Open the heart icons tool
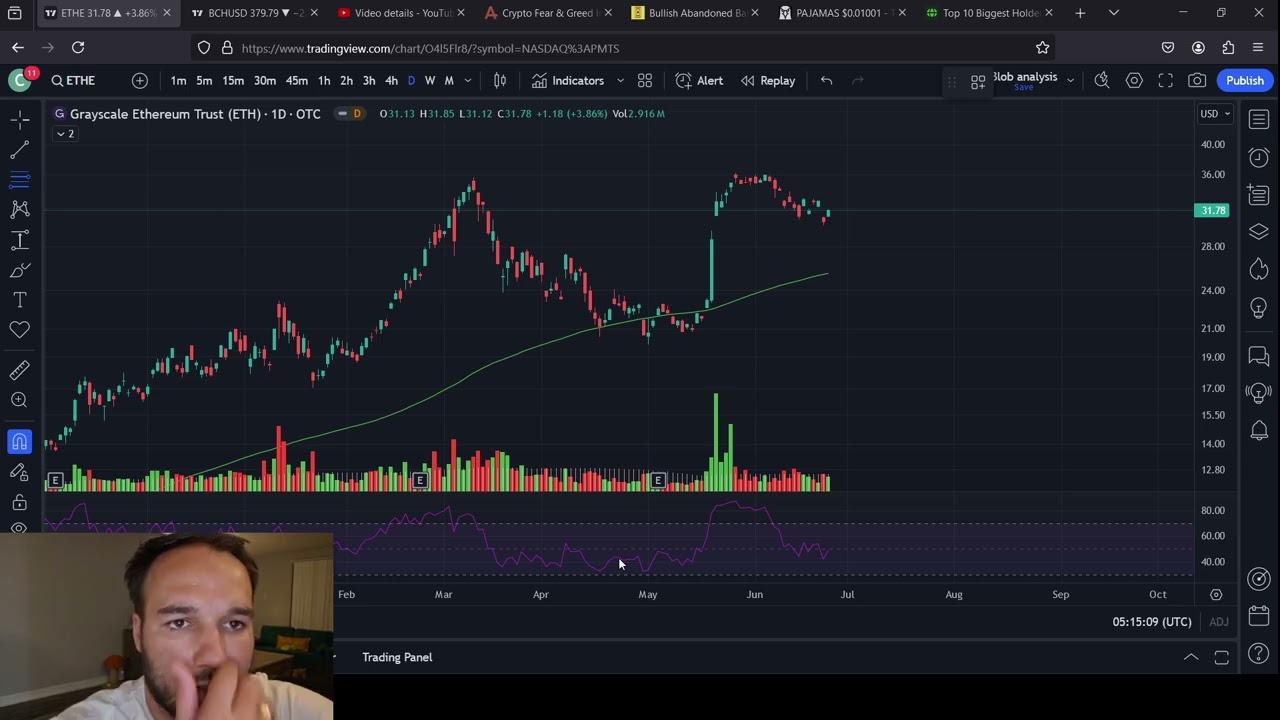 point(19,330)
